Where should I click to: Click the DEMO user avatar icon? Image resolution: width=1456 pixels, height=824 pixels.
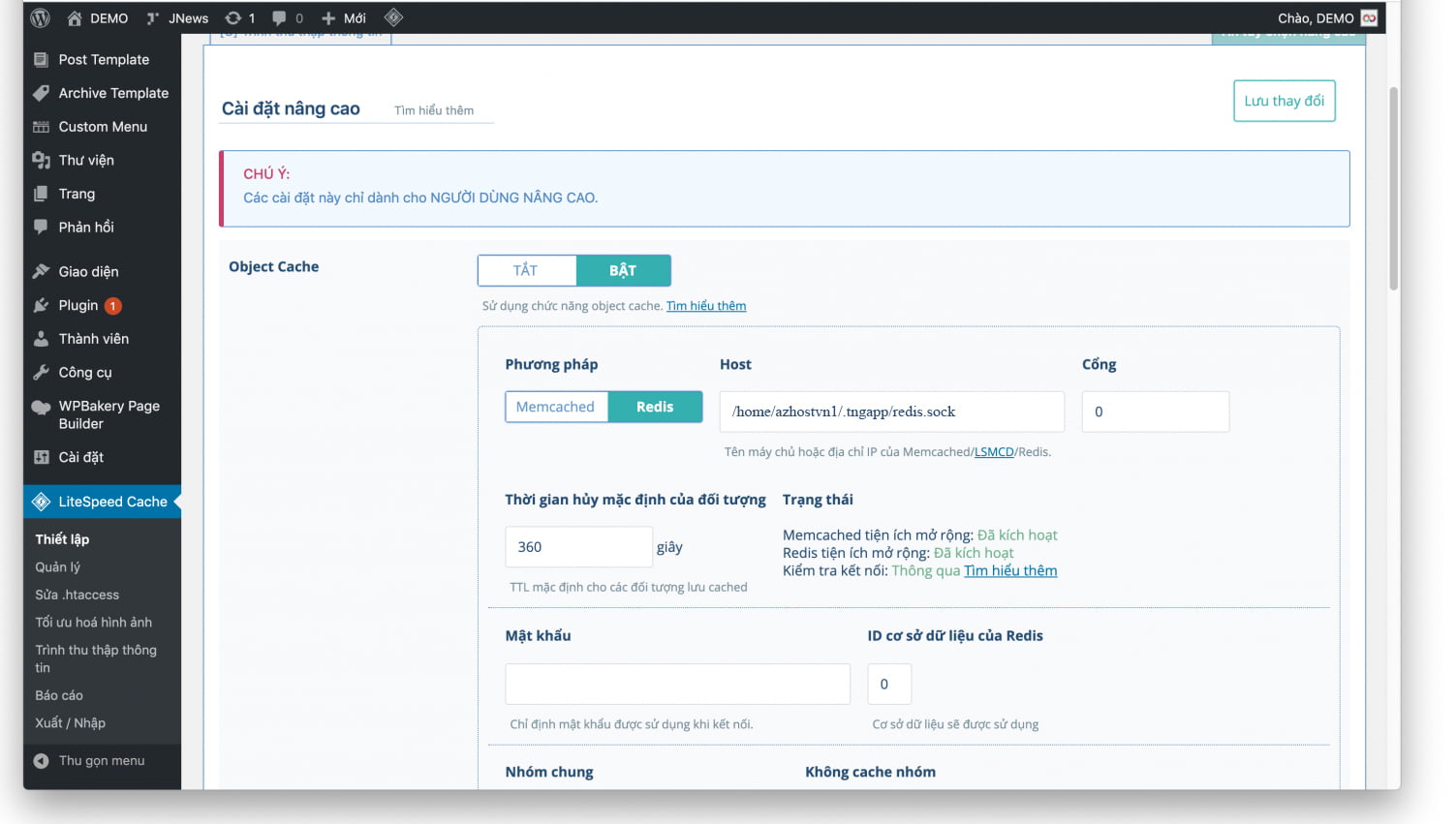pos(1369,17)
